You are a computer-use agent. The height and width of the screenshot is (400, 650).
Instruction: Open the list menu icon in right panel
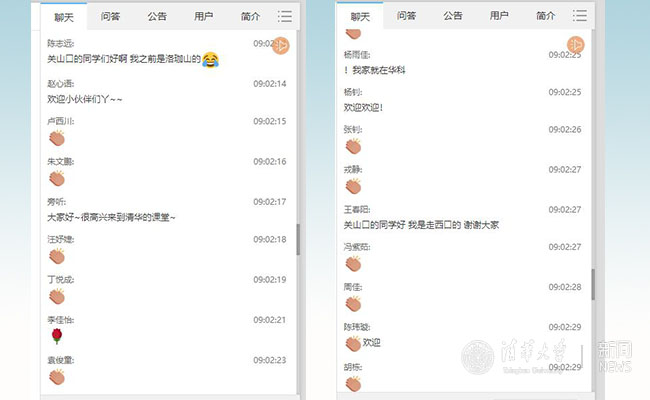click(x=580, y=16)
